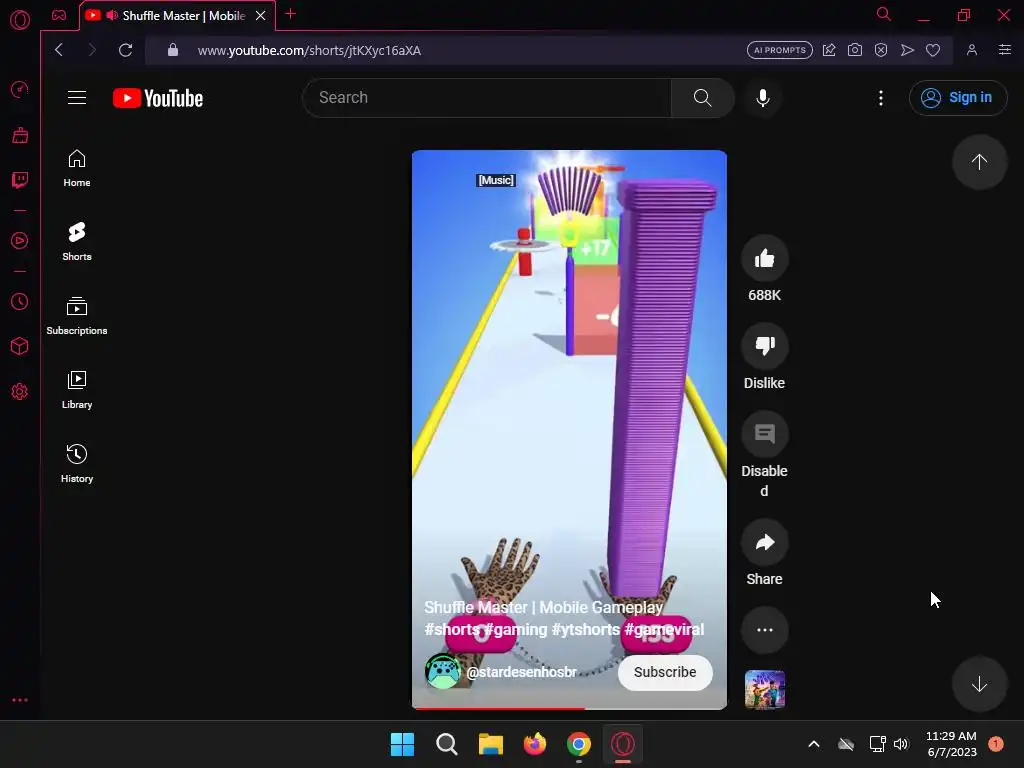Open more actions ellipsis for the short
The height and width of the screenshot is (768, 1024).
765,630
